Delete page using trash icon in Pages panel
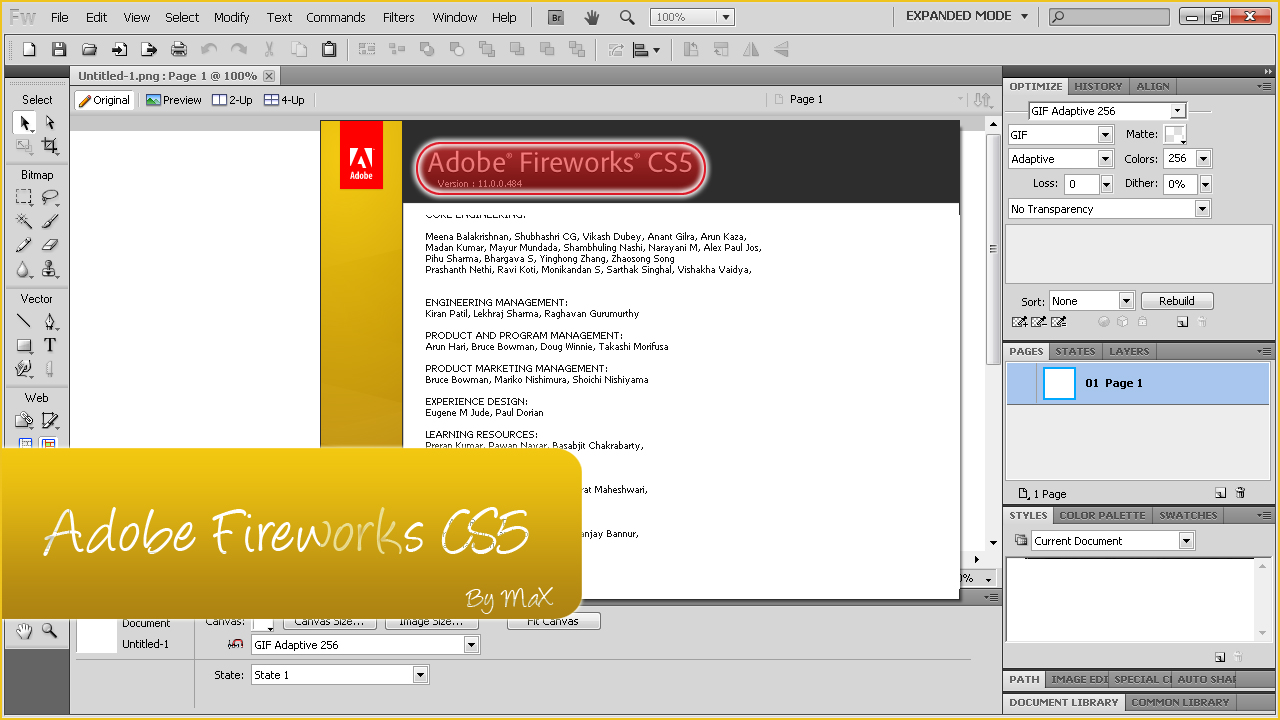Screen dimensions: 1280x720 point(1240,493)
